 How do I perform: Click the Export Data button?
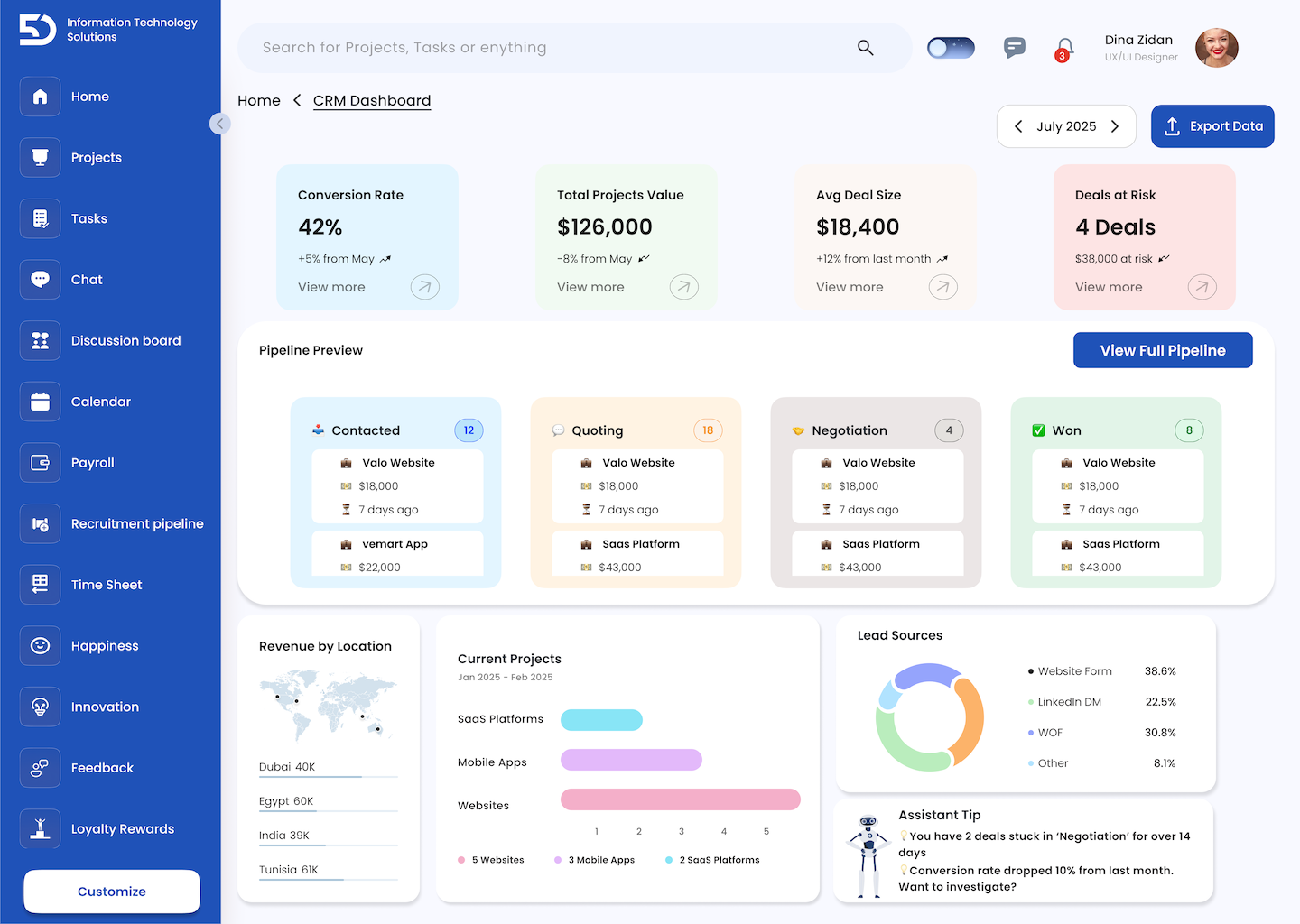pos(1212,126)
